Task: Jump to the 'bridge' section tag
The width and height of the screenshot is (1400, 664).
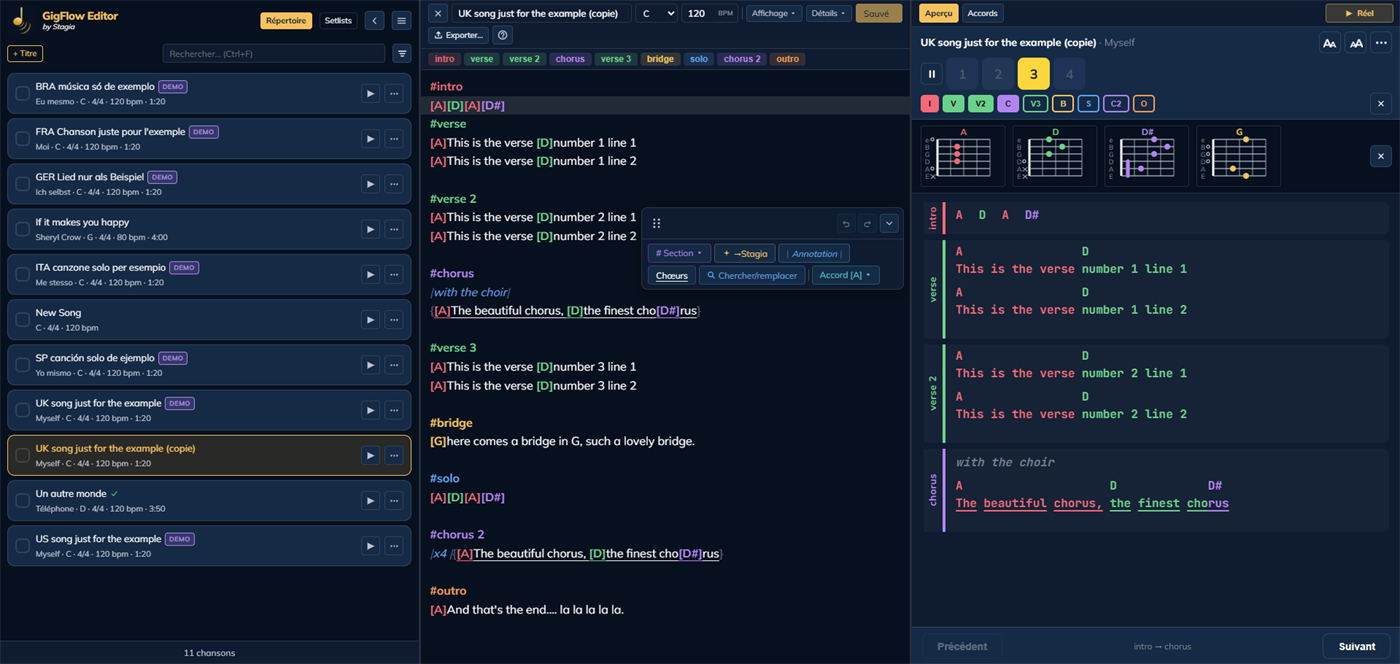Action: click(x=660, y=59)
